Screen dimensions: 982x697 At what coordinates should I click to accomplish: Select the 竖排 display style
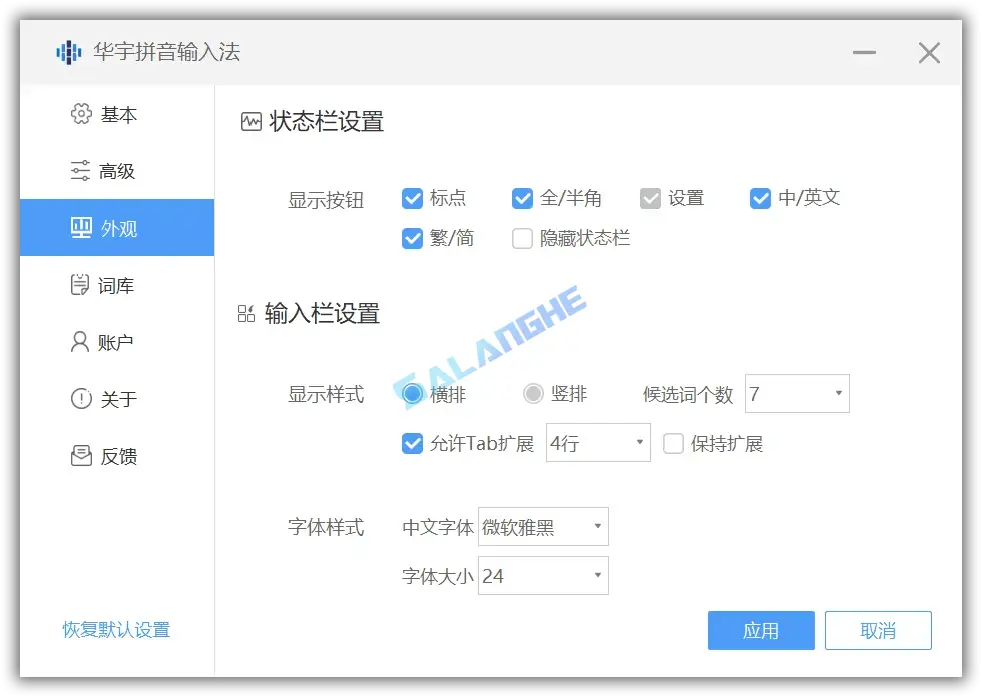[x=533, y=393]
